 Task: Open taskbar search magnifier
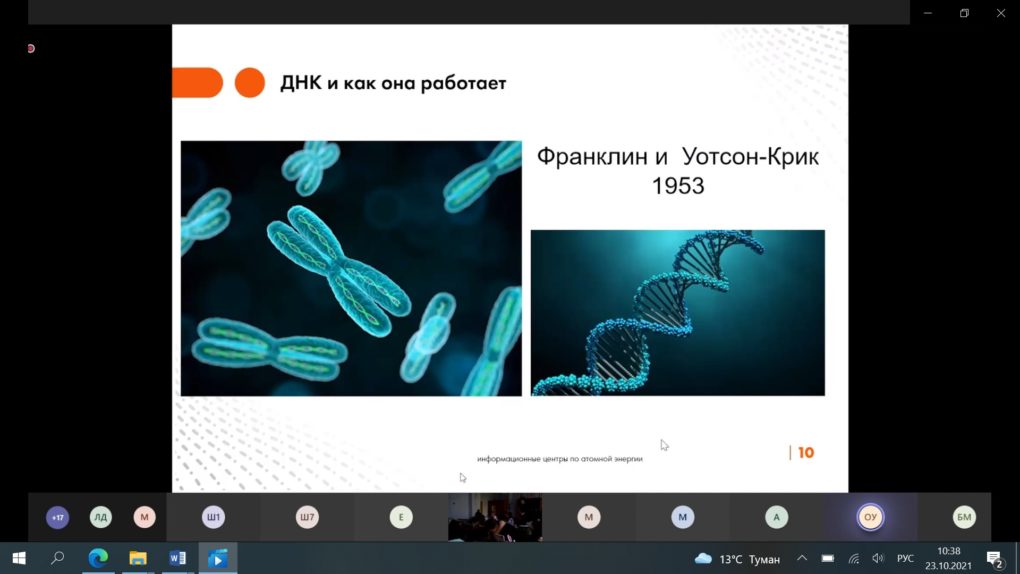[x=58, y=558]
